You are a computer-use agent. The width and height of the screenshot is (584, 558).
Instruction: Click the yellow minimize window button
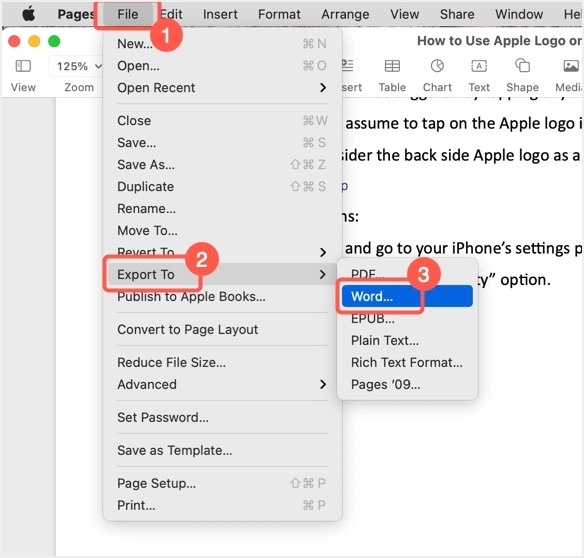tap(34, 41)
